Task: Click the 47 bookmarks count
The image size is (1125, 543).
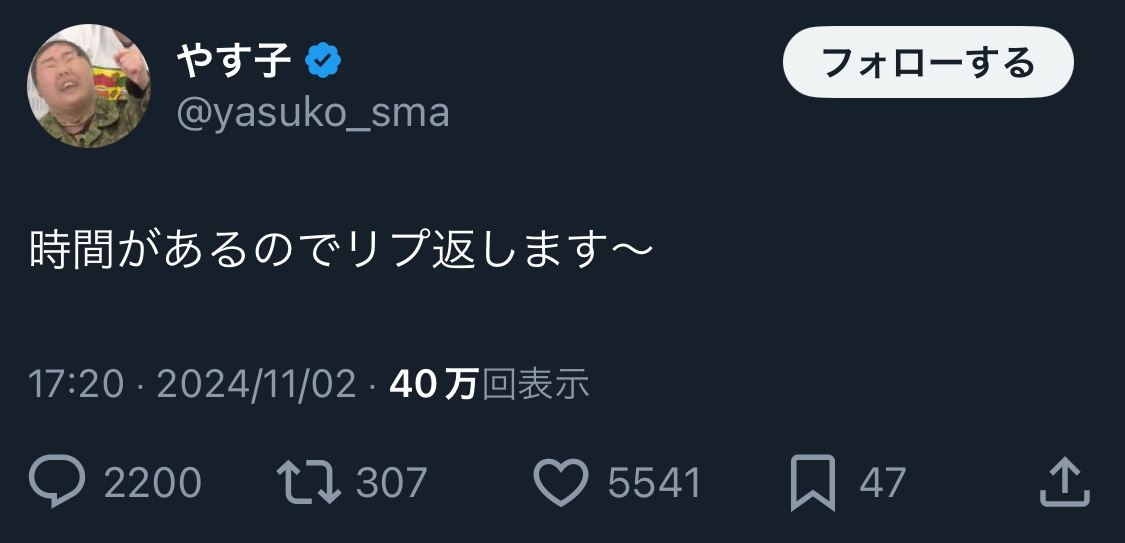Action: (882, 482)
